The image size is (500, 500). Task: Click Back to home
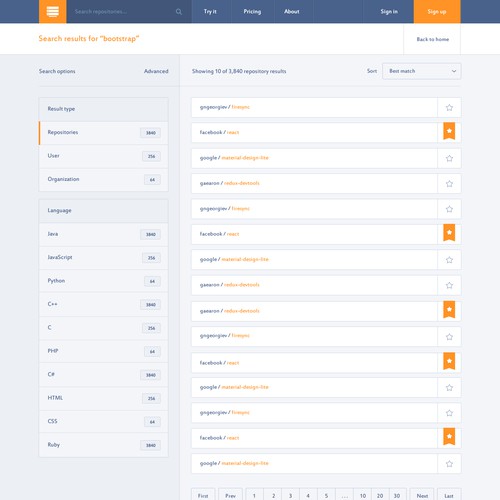tap(433, 39)
